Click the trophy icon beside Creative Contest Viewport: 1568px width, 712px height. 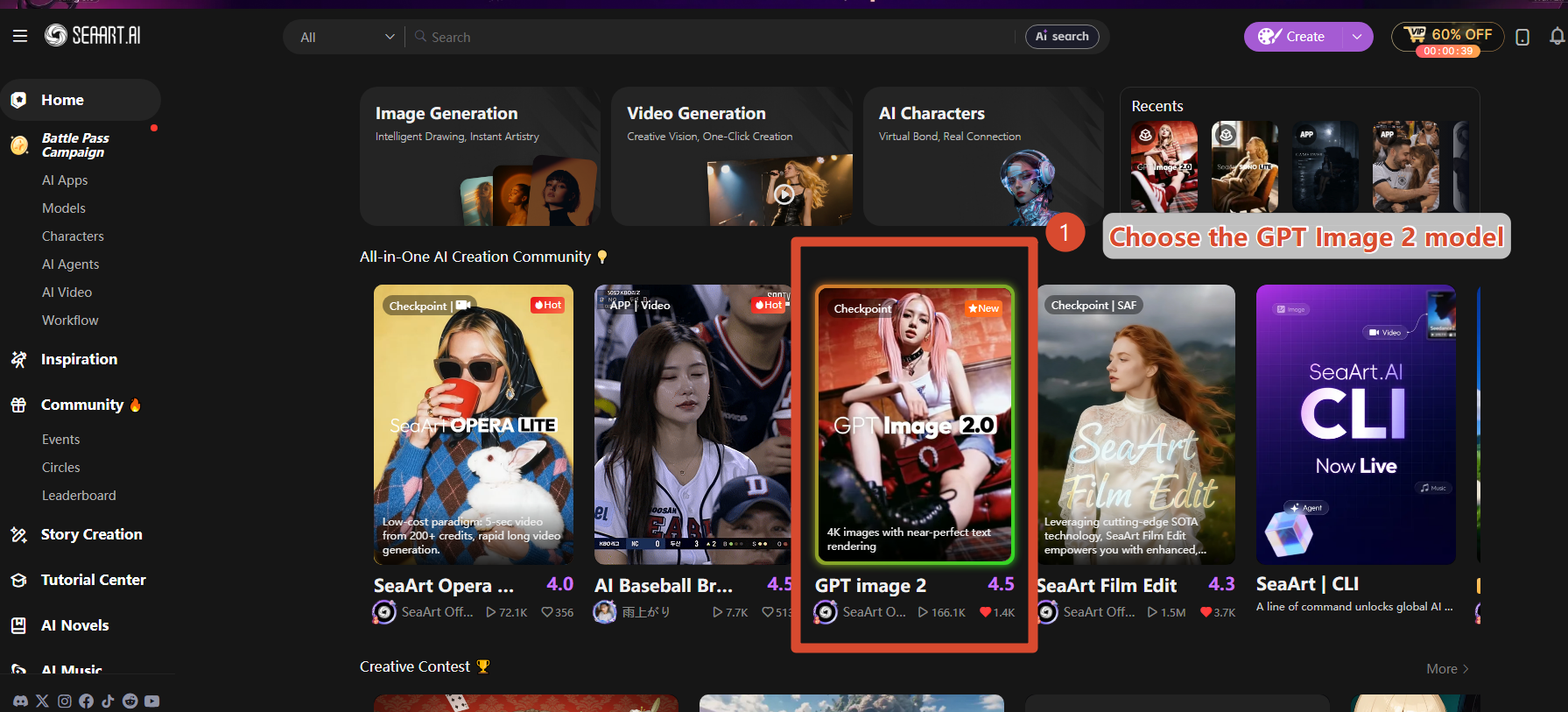coord(483,666)
